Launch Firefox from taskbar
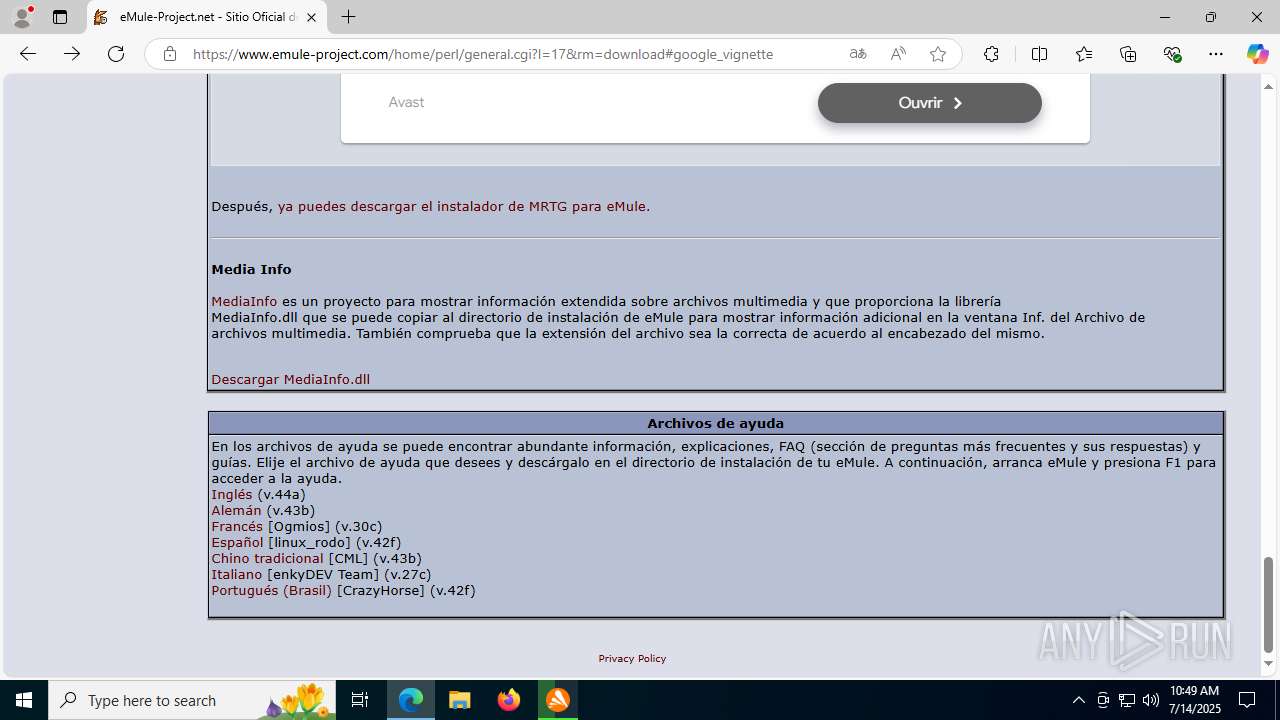Image resolution: width=1280 pixels, height=720 pixels. 509,700
